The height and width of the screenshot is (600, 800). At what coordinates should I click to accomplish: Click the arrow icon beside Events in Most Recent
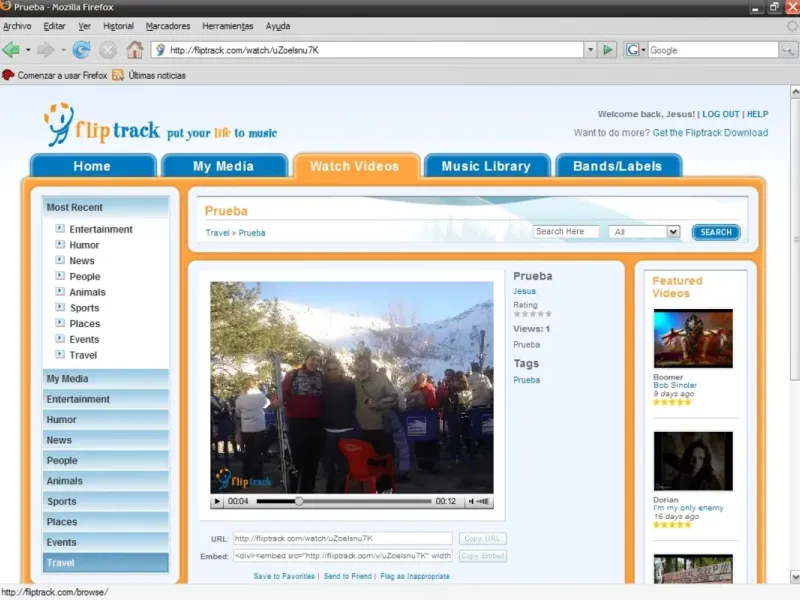[x=60, y=339]
